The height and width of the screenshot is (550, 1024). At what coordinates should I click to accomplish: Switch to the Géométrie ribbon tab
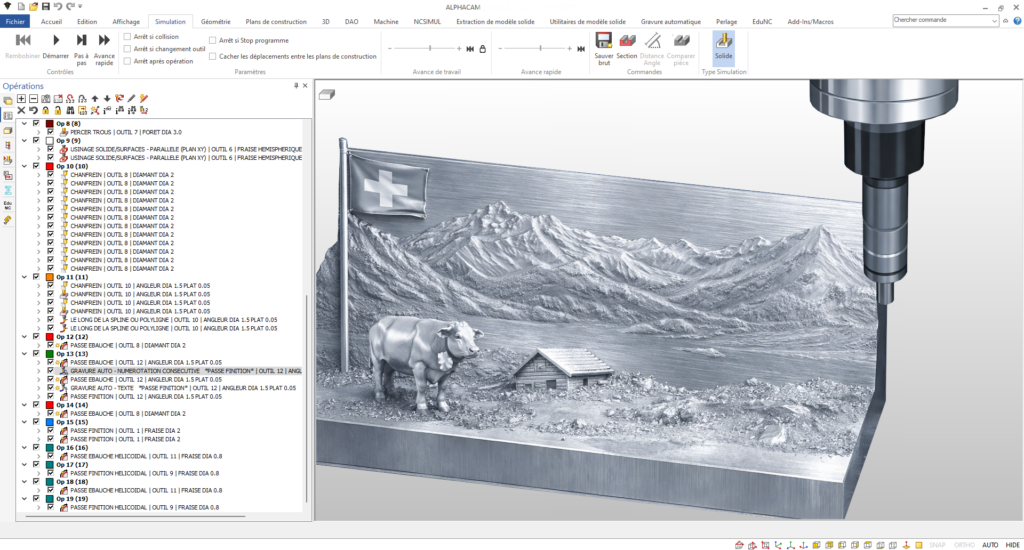(x=215, y=20)
